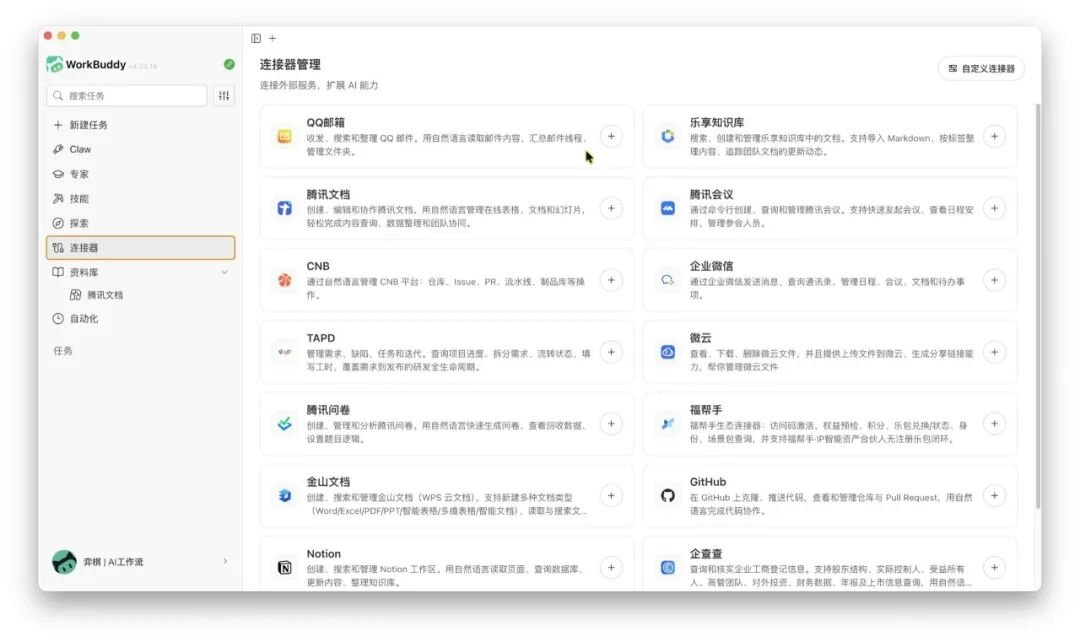Add the CNB connector with plus button
This screenshot has height=642, width=1080.
point(611,280)
